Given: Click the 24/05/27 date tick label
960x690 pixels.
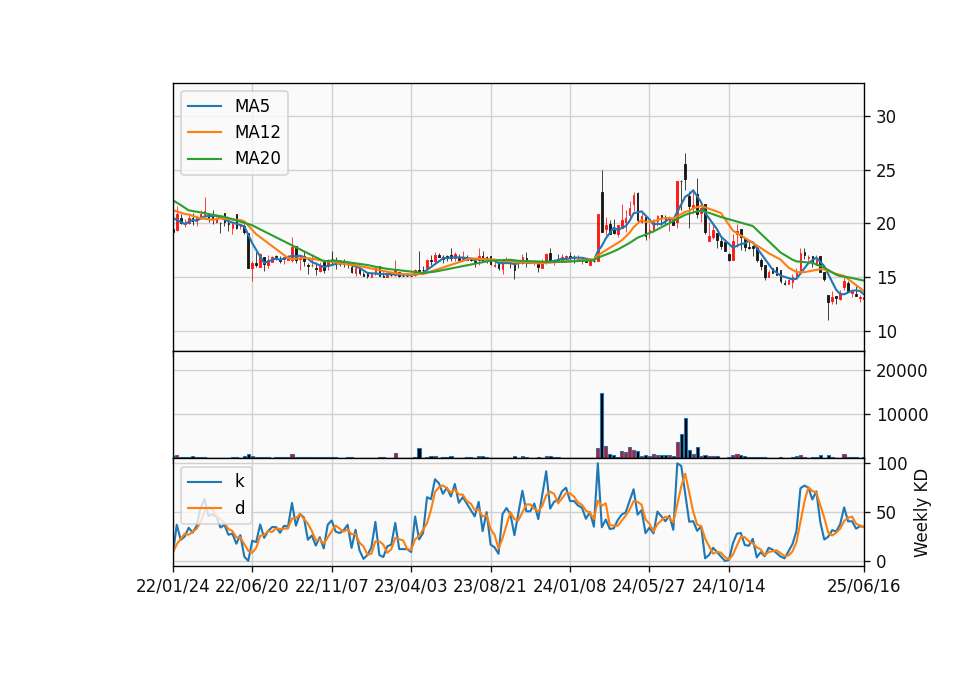Looking at the screenshot, I should tap(648, 586).
